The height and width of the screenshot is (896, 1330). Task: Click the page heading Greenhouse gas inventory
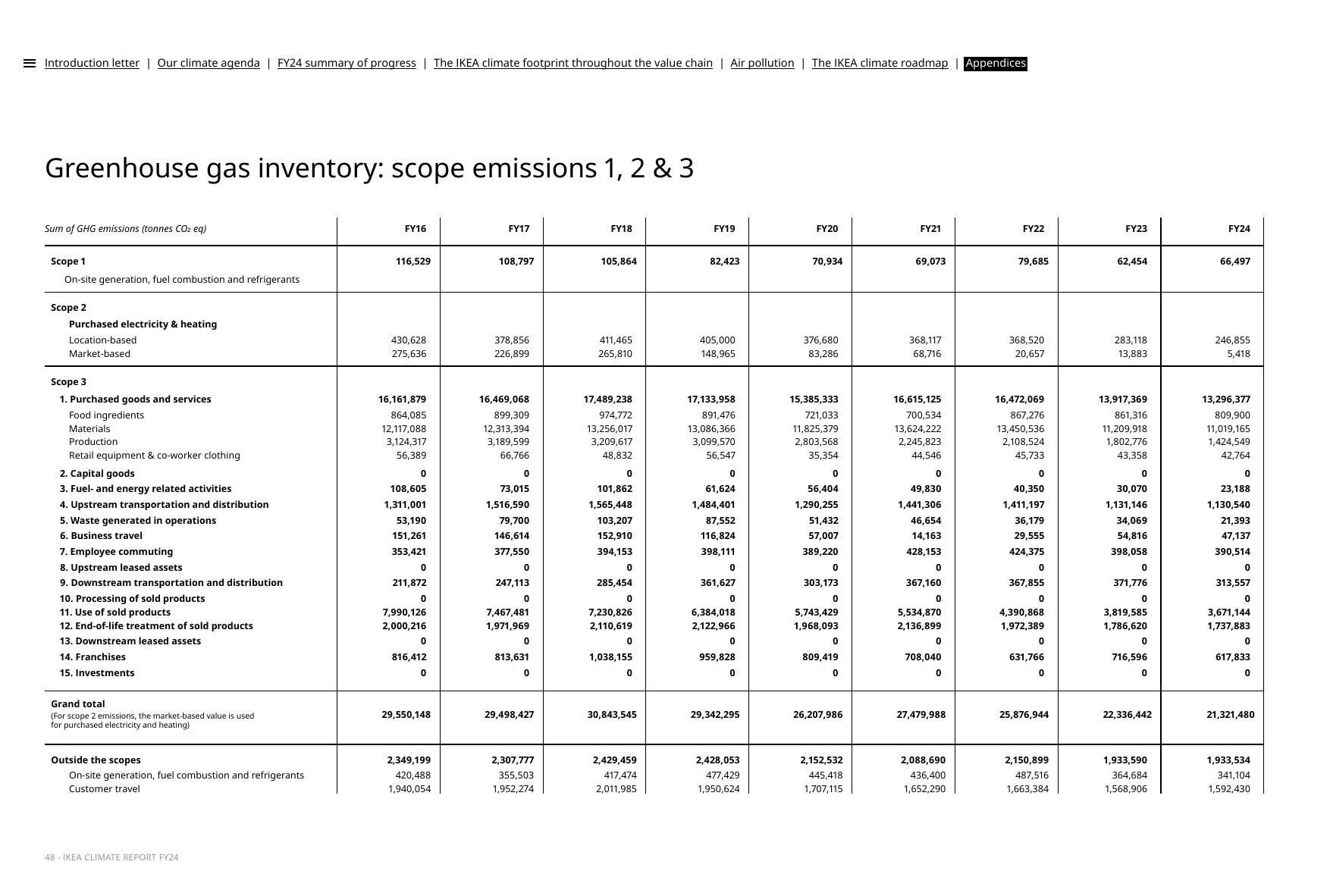point(369,168)
